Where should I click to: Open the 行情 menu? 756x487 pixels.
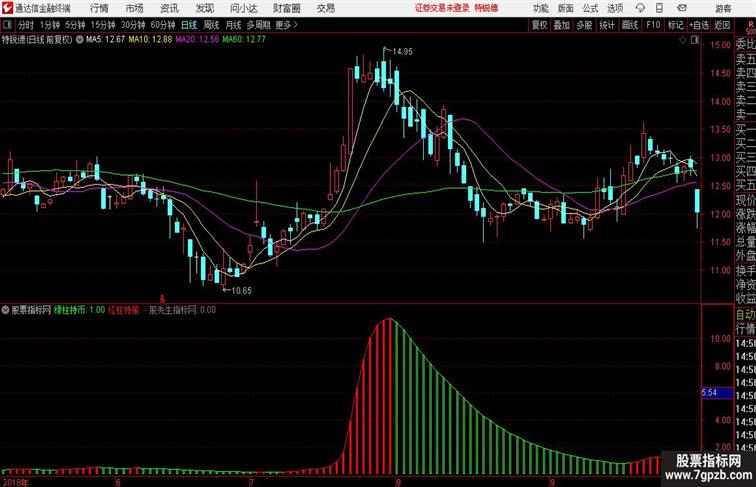click(x=99, y=8)
